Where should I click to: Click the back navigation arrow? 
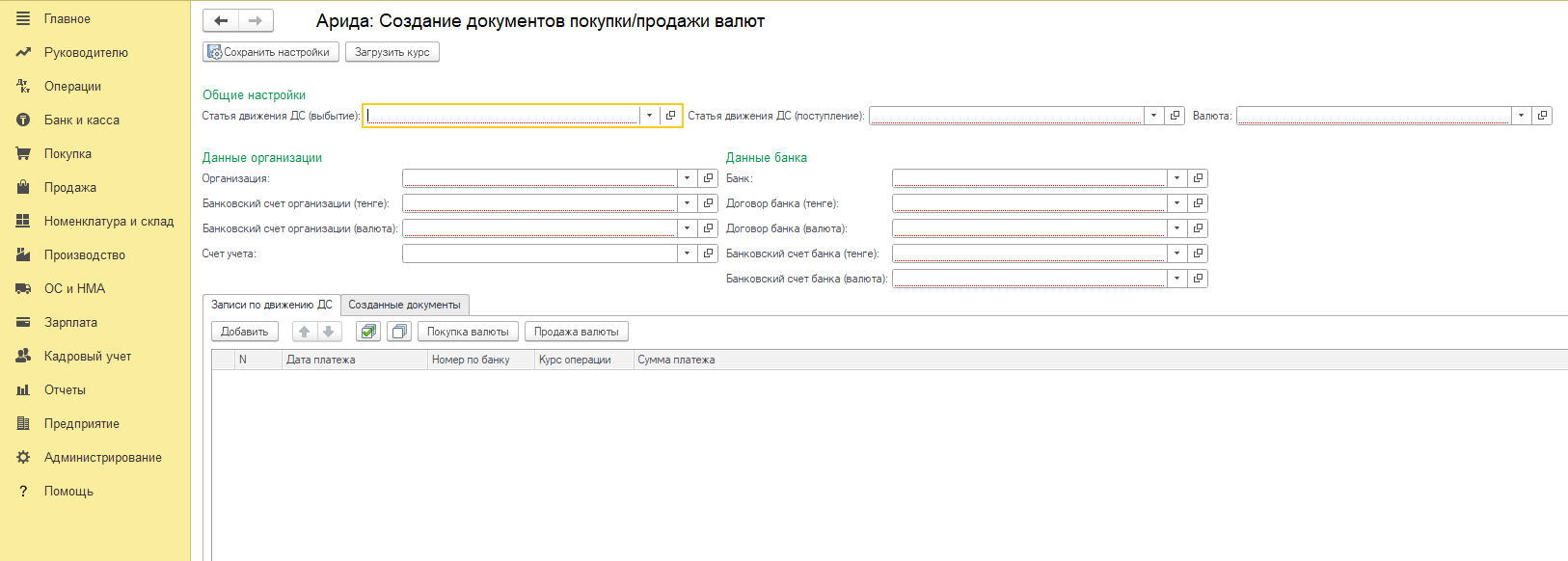[221, 20]
